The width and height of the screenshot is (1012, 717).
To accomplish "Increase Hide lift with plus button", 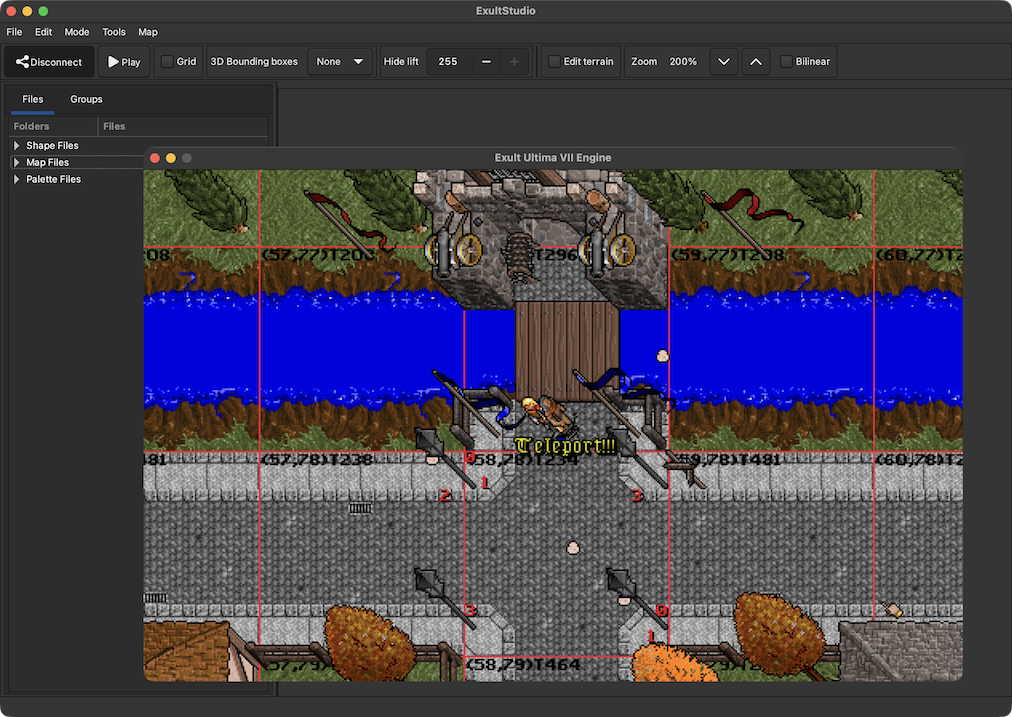I will click(x=514, y=62).
